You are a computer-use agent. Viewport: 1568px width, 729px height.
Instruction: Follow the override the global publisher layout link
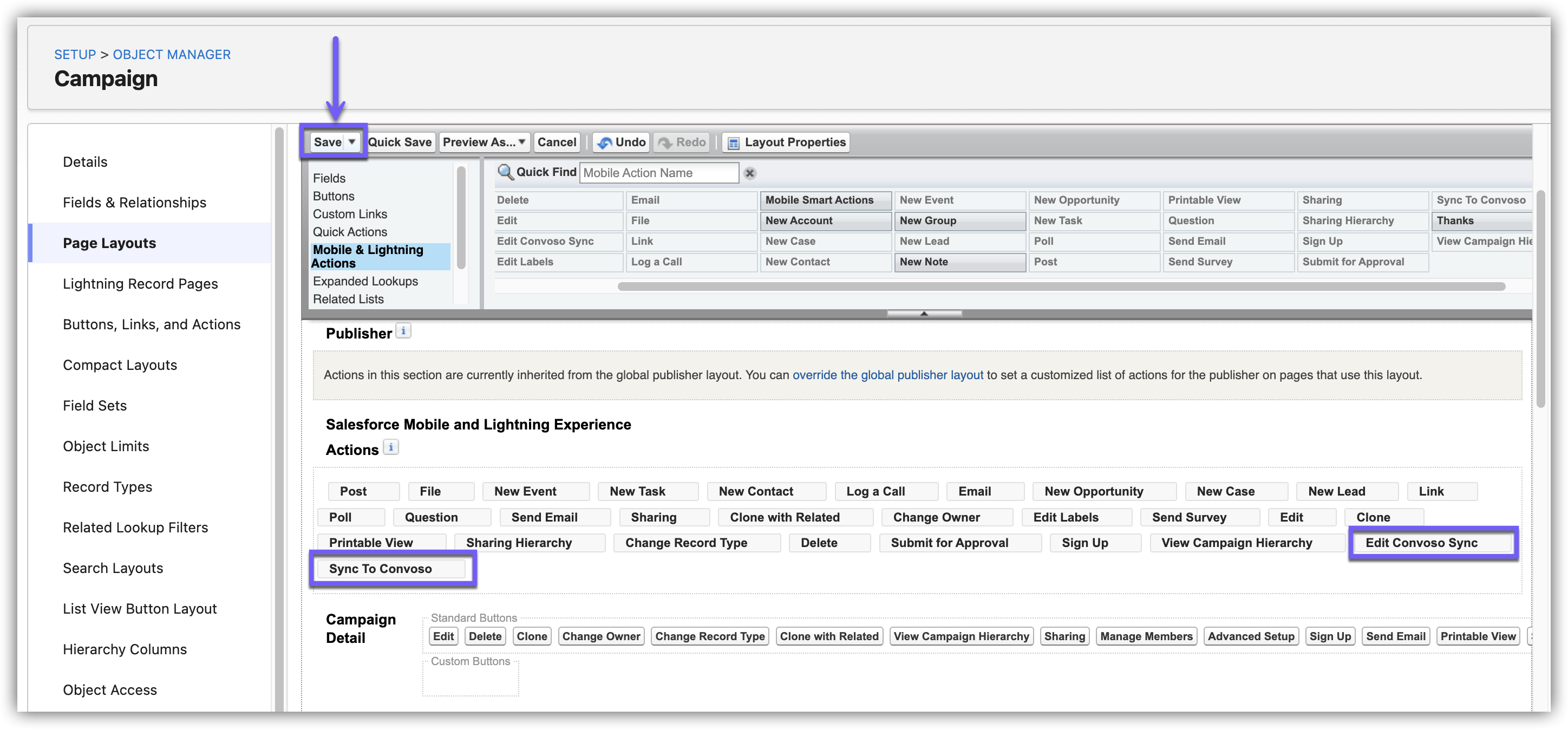point(887,375)
